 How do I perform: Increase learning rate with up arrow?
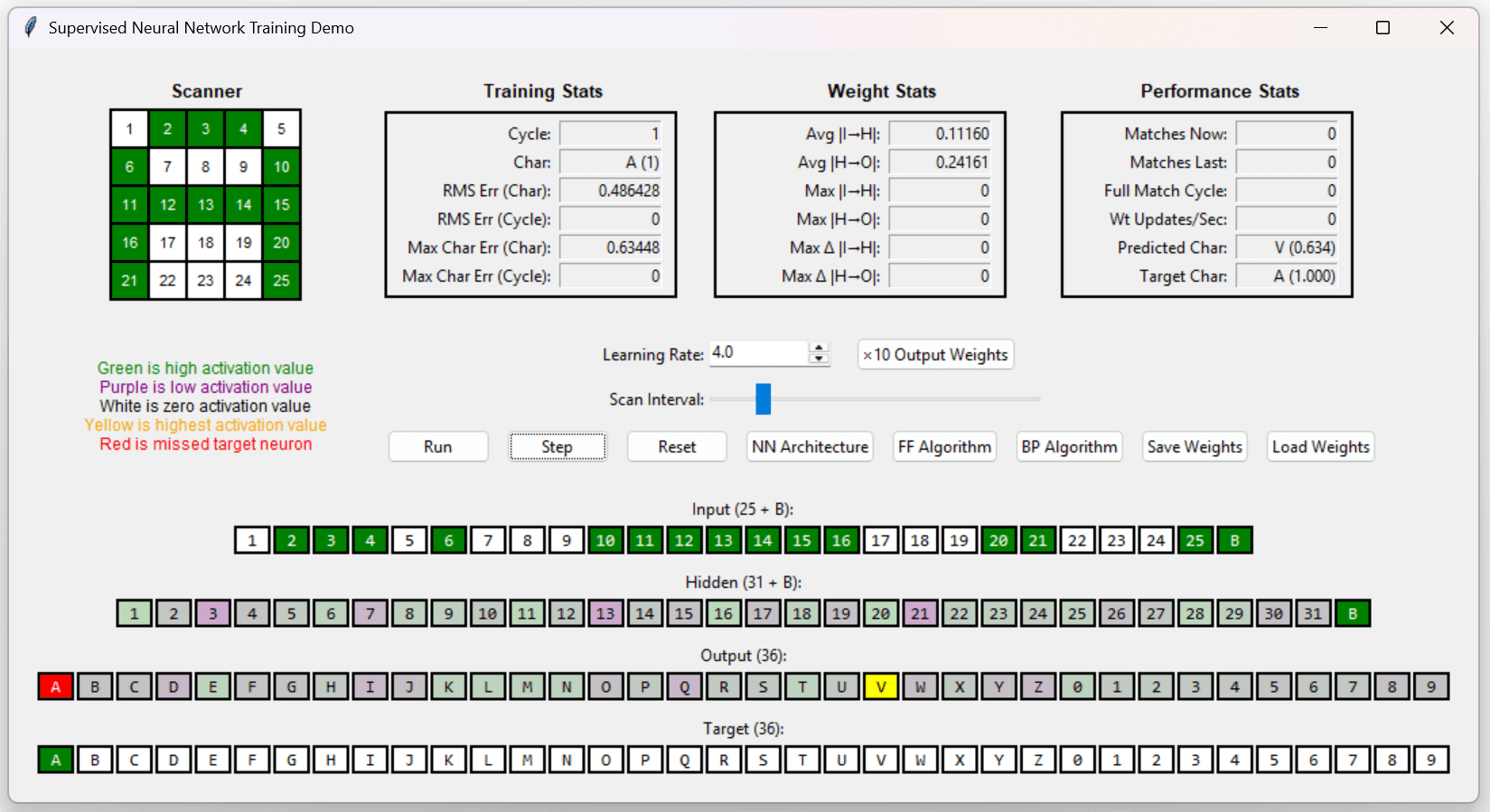coord(819,348)
